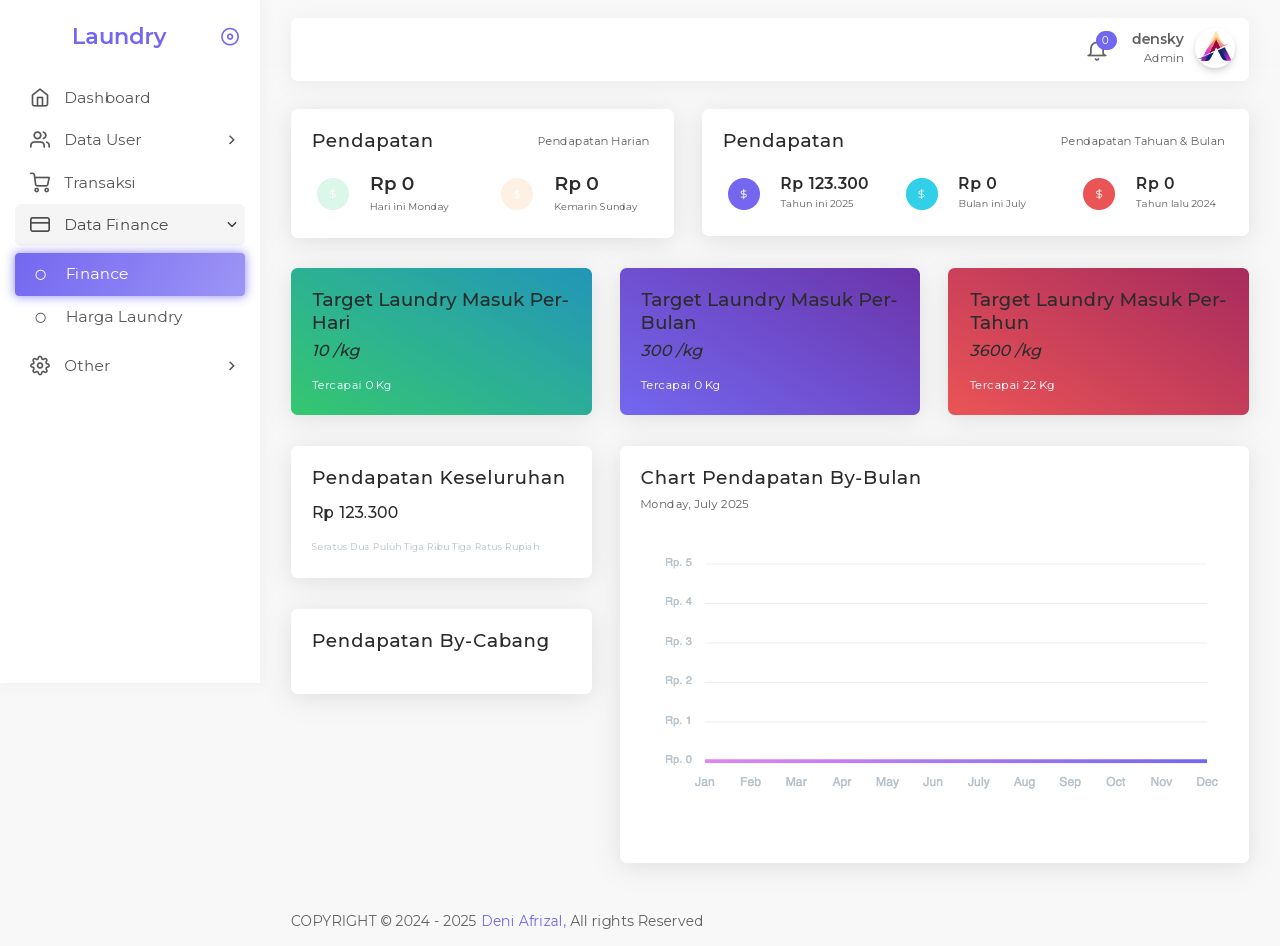Screen dimensions: 1280x946
Task: Click the purple dollar icon for Tahun ini
Action: point(744,194)
